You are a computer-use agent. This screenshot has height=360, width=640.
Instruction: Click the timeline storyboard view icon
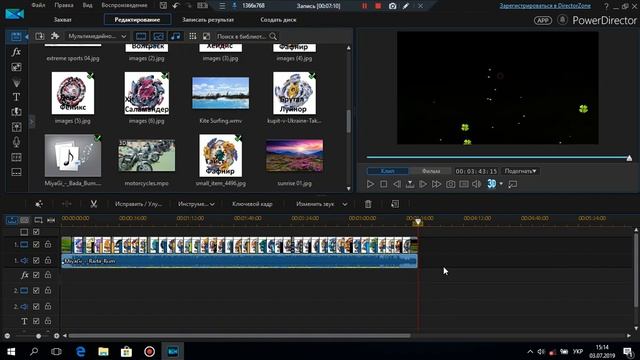pyautogui.click(x=25, y=220)
